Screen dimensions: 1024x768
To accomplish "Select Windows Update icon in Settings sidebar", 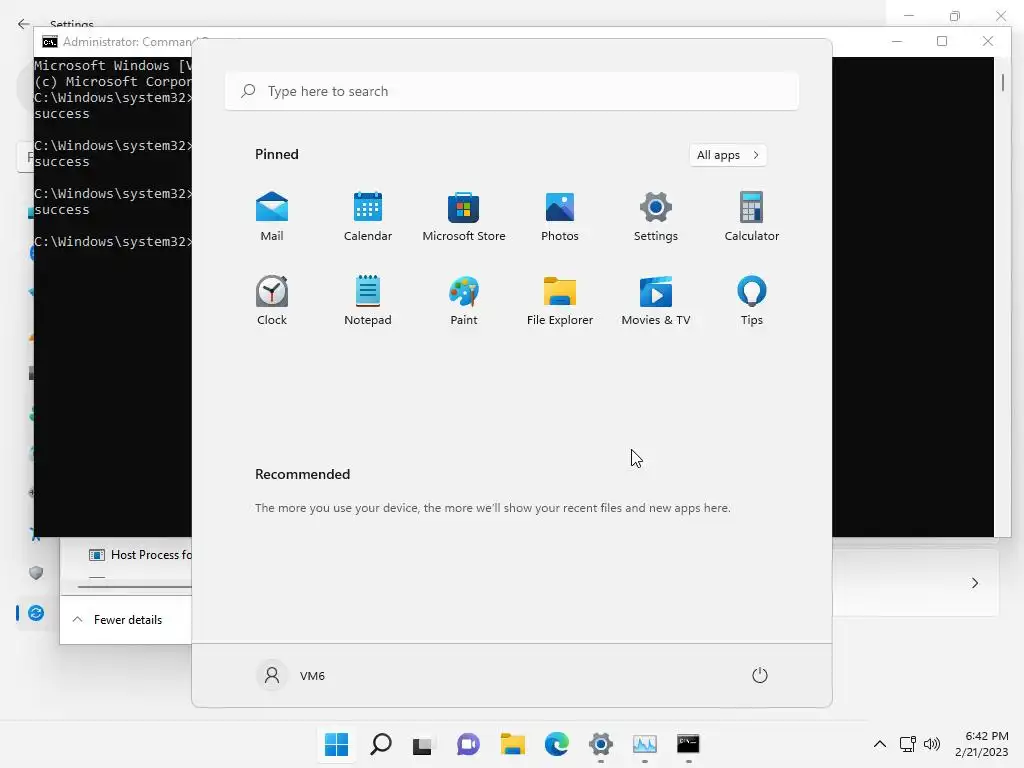I will tap(36, 613).
